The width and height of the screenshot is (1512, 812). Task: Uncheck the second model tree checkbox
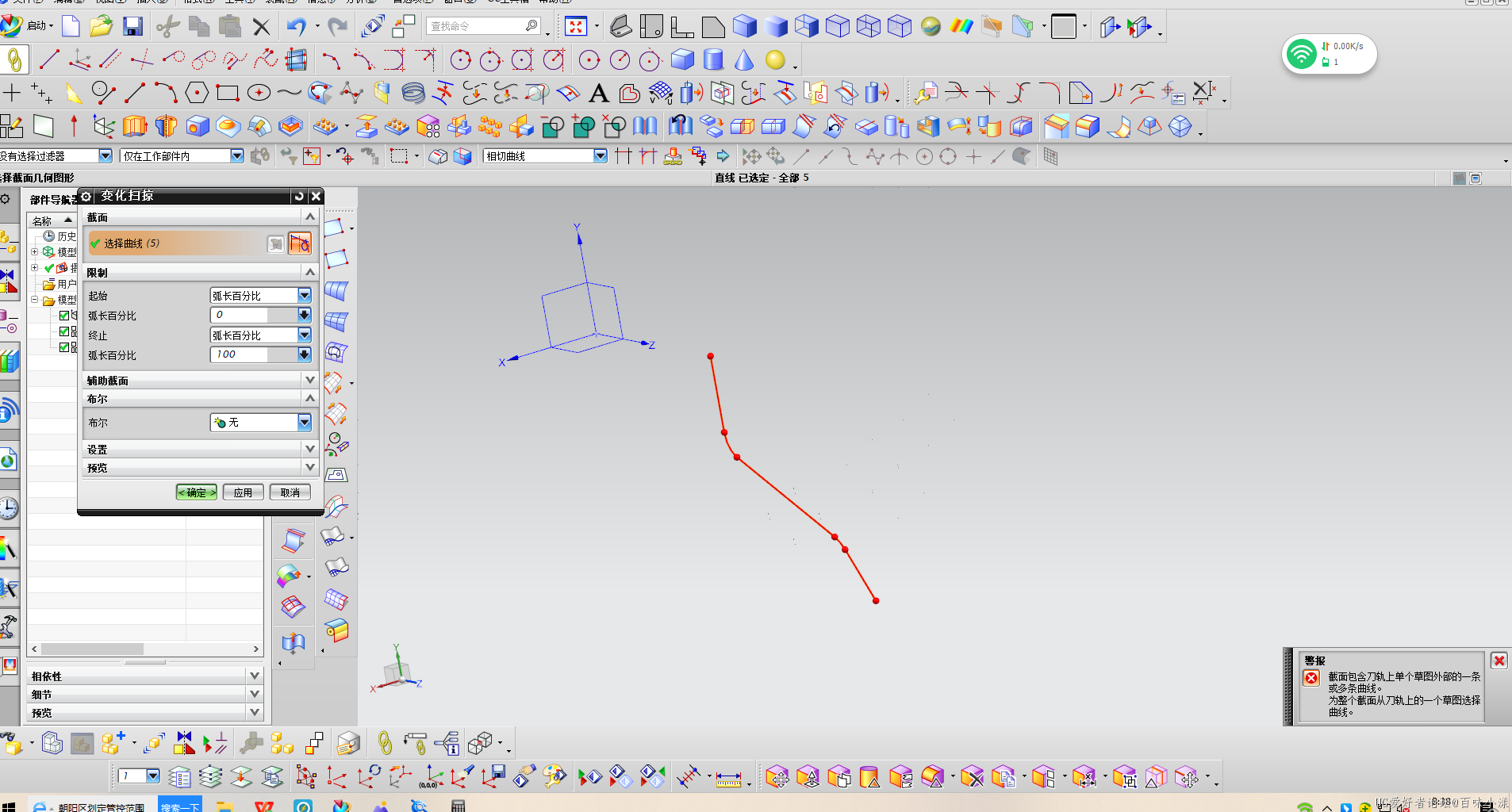pyautogui.click(x=65, y=331)
